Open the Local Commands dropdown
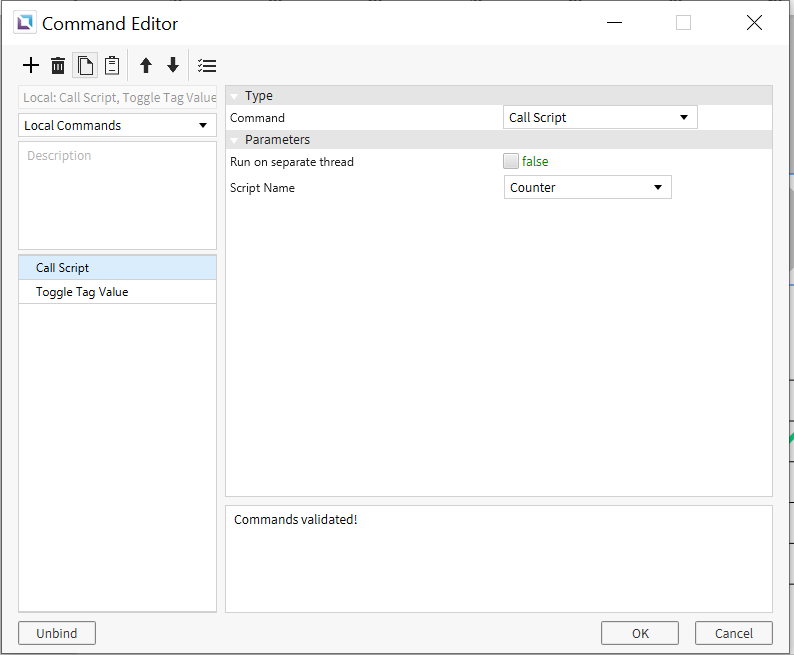 pyautogui.click(x=117, y=125)
